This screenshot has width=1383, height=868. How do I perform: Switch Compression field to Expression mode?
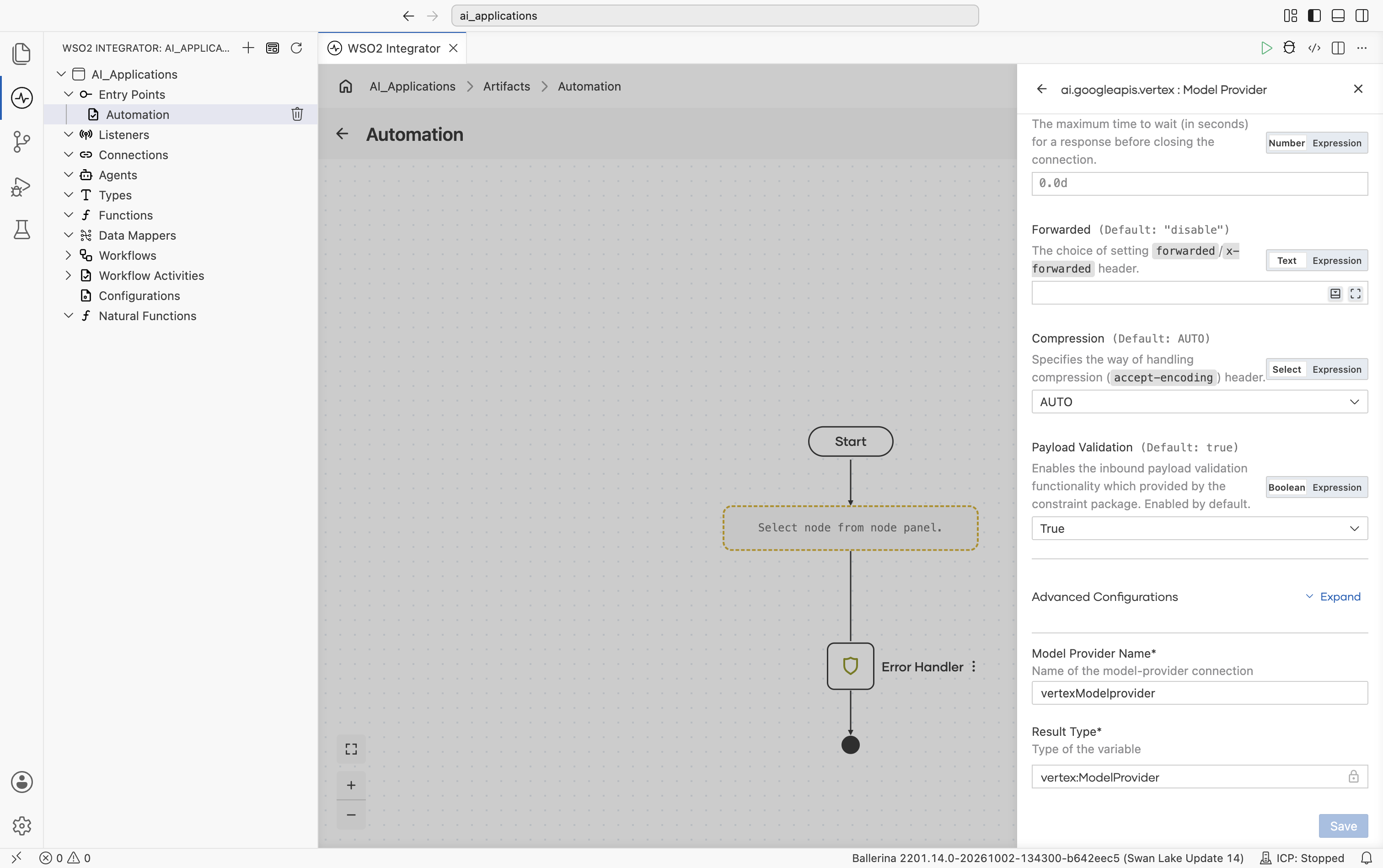click(1336, 369)
